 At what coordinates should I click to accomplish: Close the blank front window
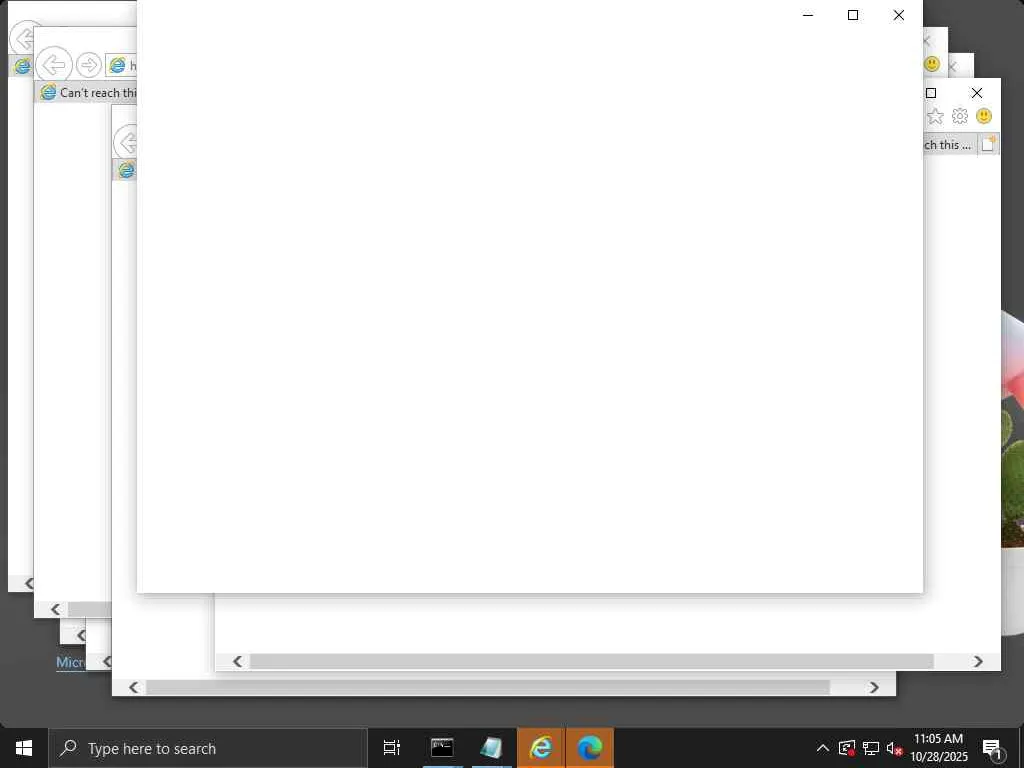click(x=899, y=15)
